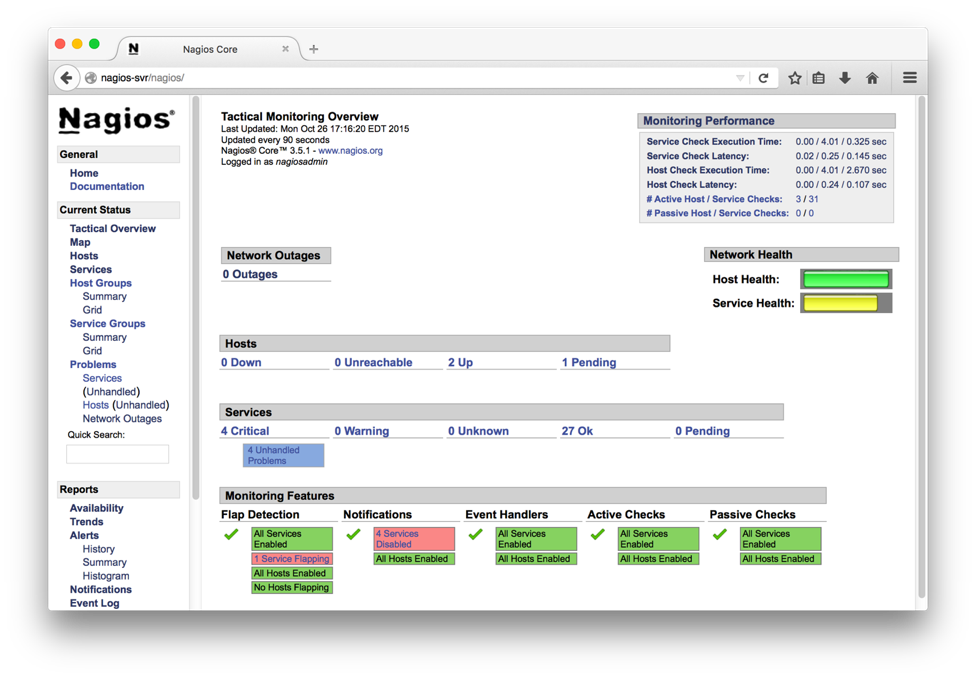976x679 pixels.
Task: Open the www.nagios.org link
Action: pos(350,151)
